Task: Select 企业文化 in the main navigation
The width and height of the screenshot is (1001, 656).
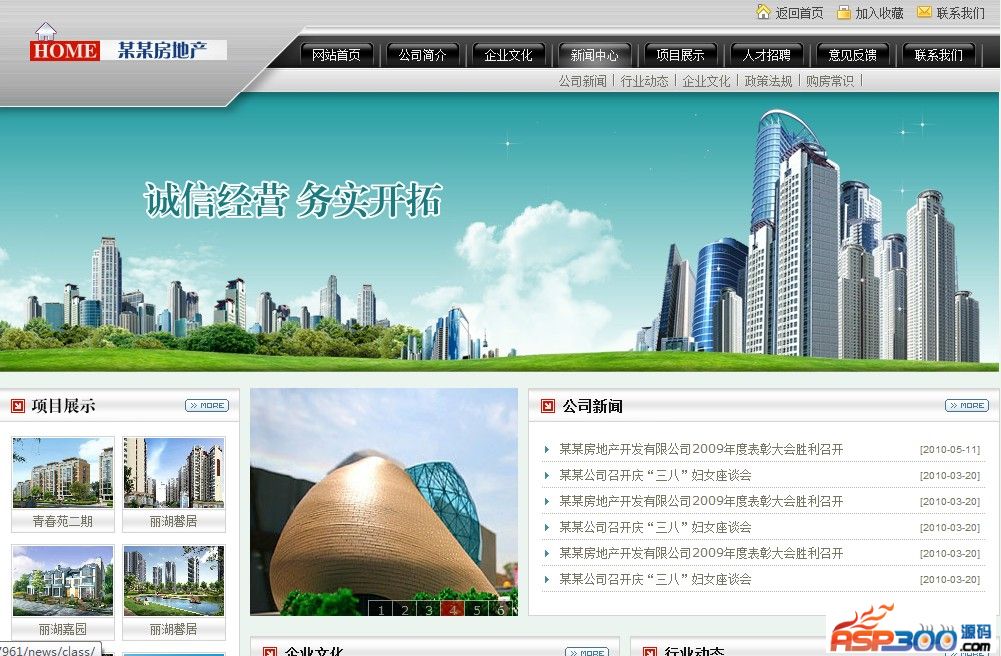Action: click(508, 55)
